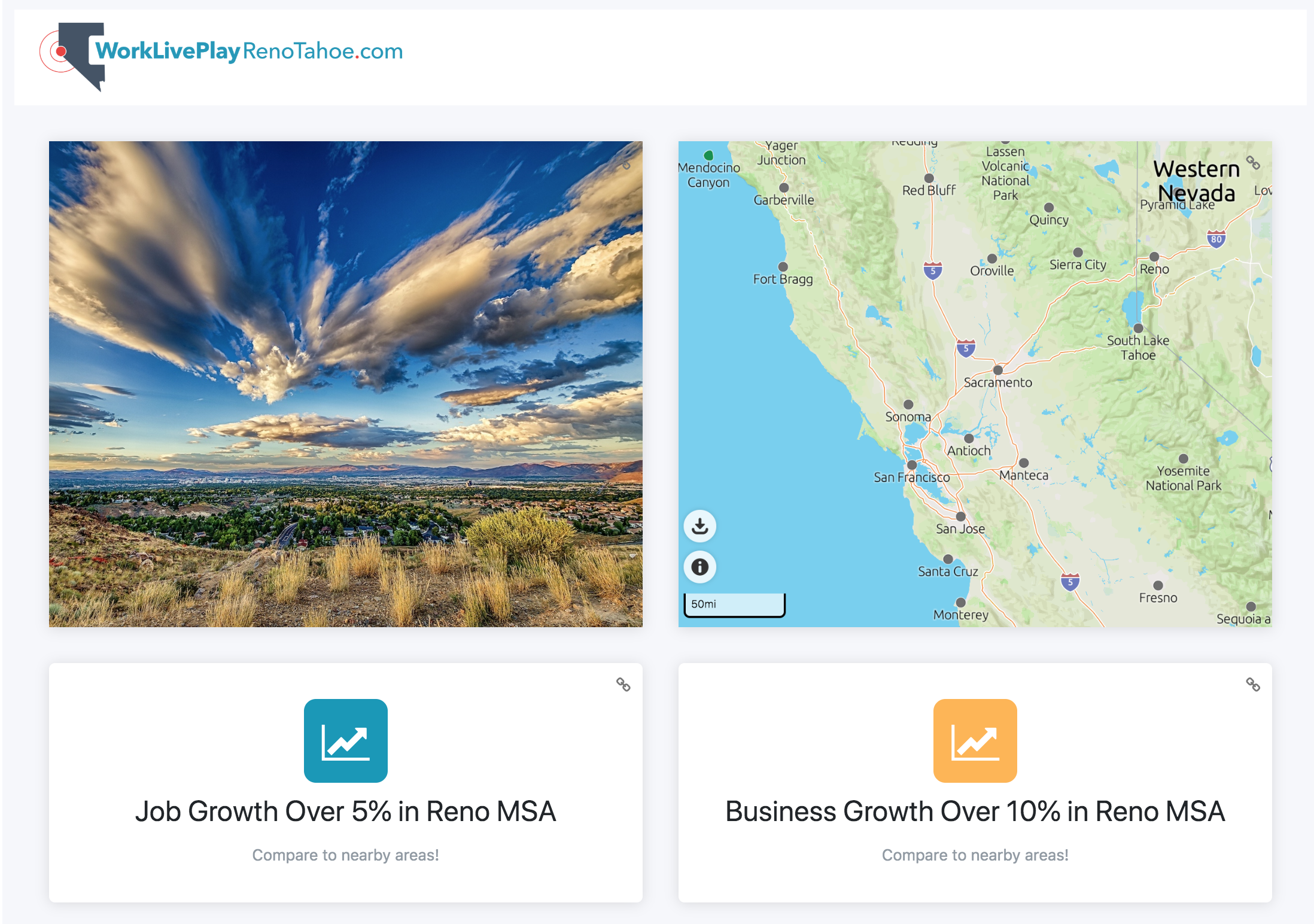Open the map info icon
Viewport: 1314px width, 924px height.
point(699,567)
